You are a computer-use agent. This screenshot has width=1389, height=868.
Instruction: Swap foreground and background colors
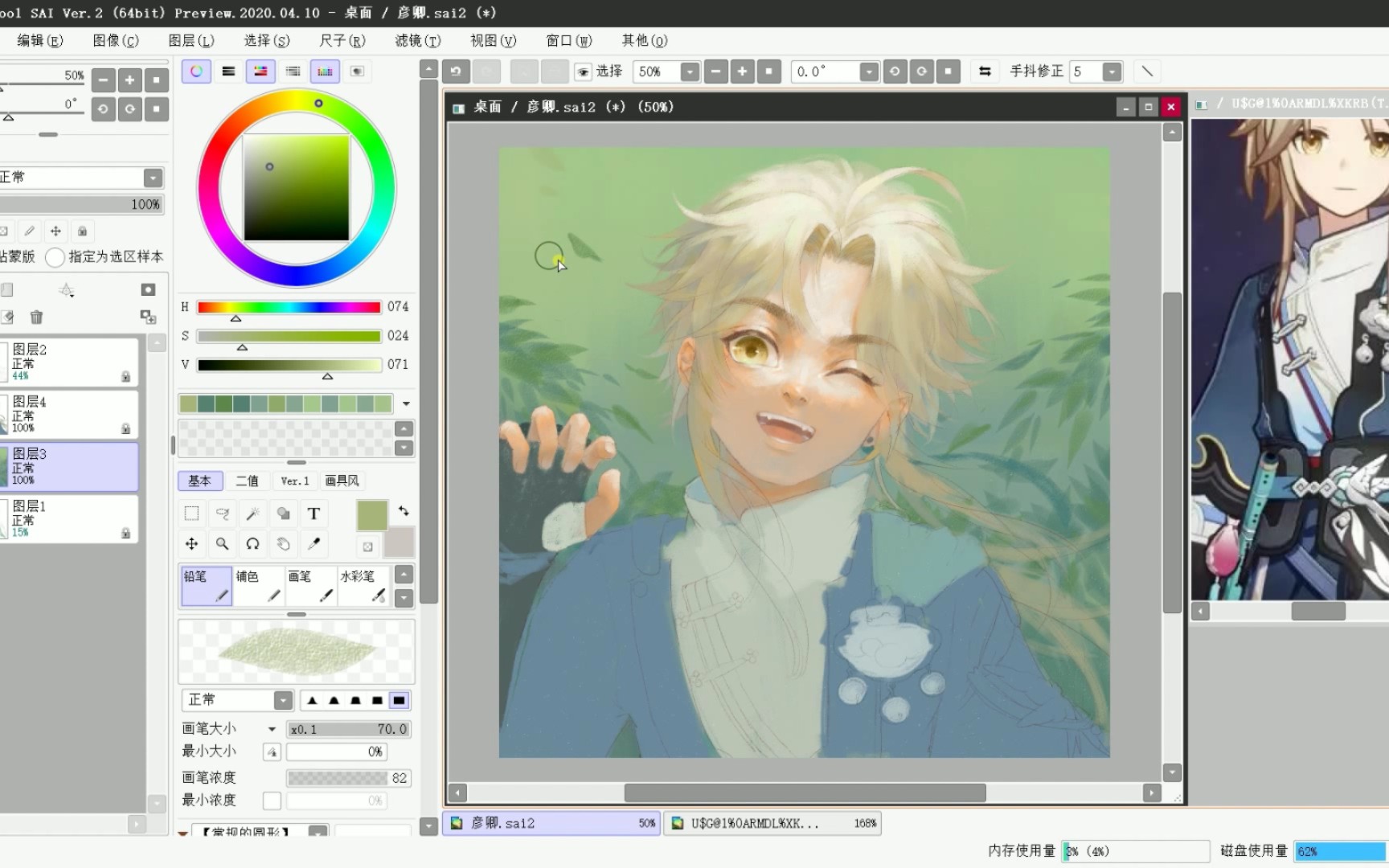404,510
